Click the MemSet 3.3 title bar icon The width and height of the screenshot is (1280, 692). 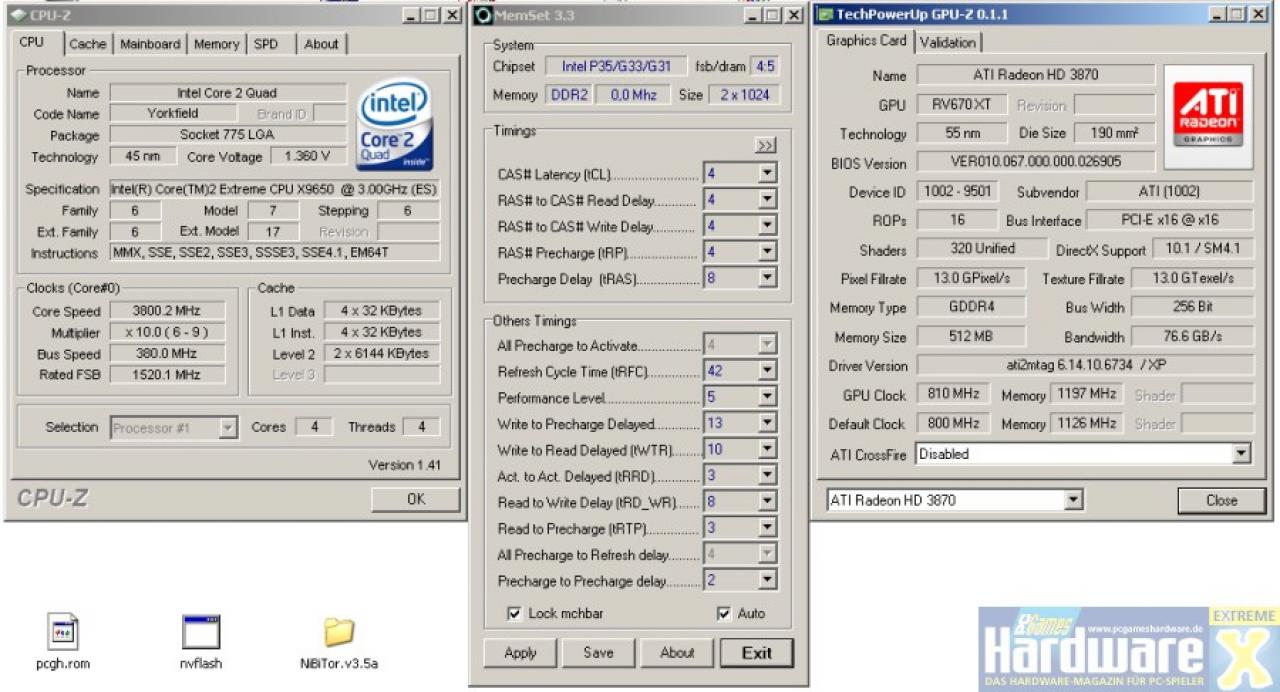[x=483, y=15]
